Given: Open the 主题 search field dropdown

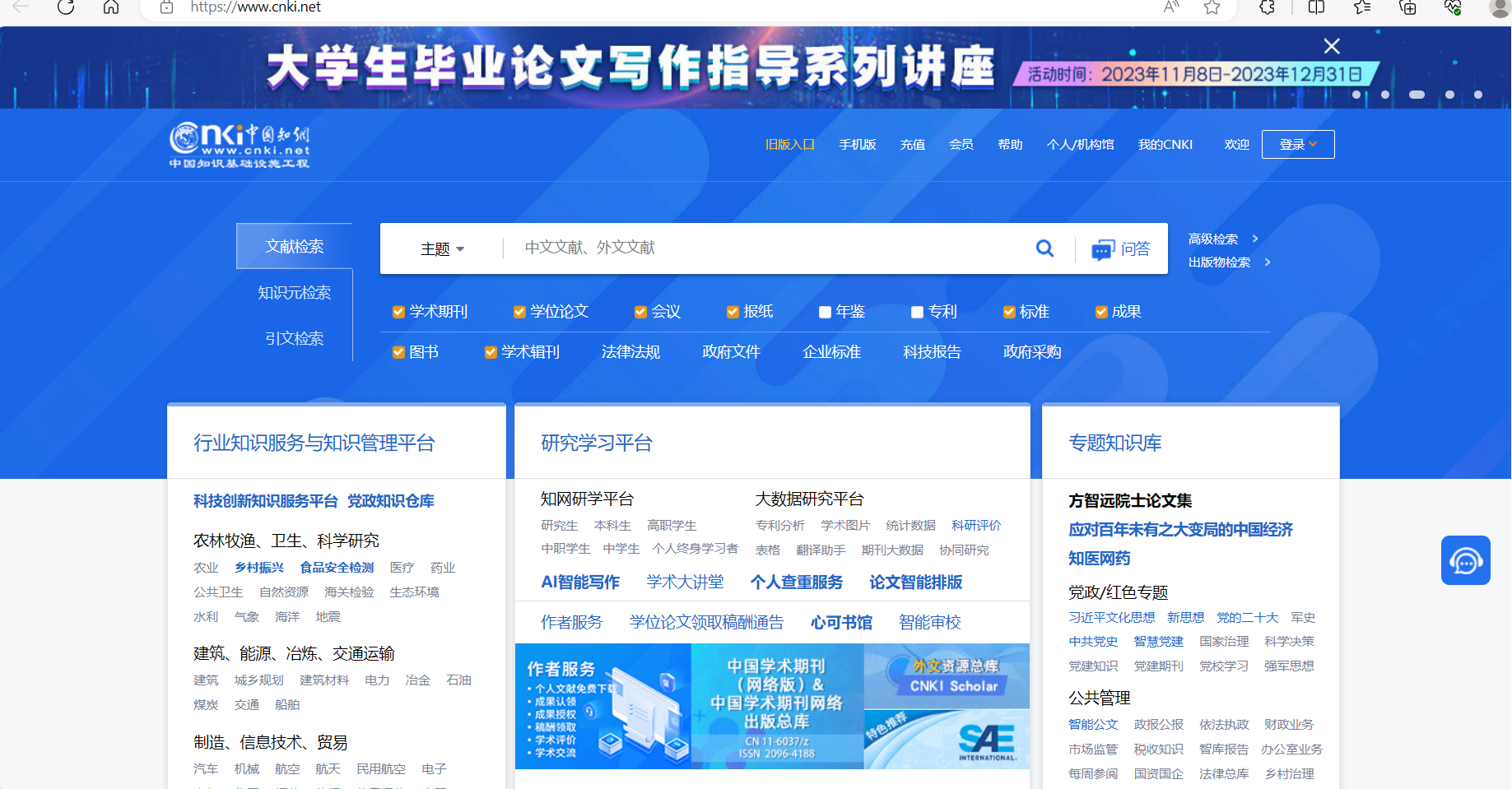Looking at the screenshot, I should click(x=442, y=248).
